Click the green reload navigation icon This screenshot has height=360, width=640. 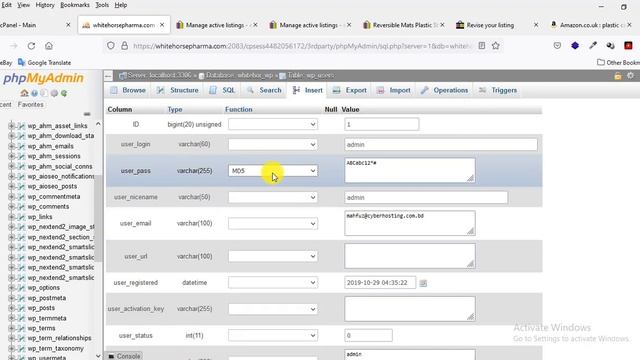(x=64, y=93)
